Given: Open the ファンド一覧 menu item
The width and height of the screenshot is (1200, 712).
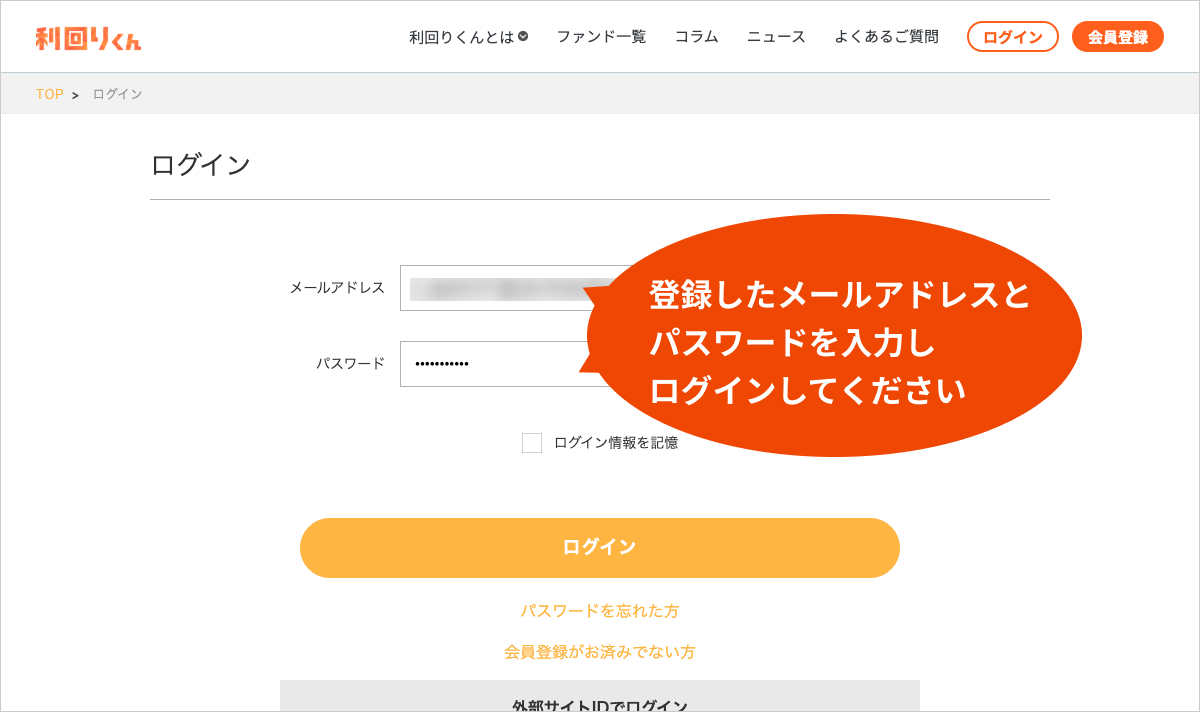Looking at the screenshot, I should click(x=601, y=37).
